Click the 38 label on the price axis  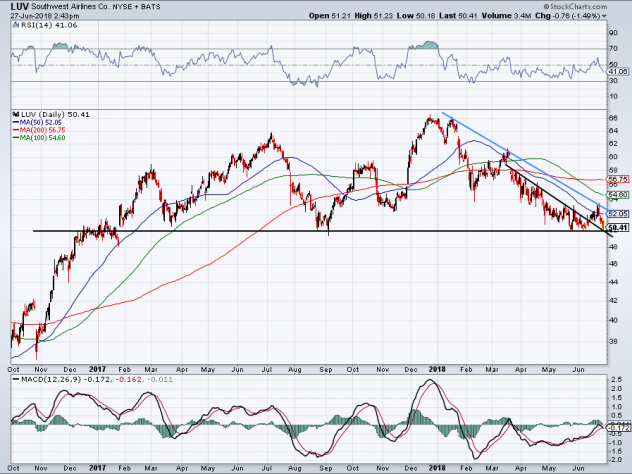613,341
